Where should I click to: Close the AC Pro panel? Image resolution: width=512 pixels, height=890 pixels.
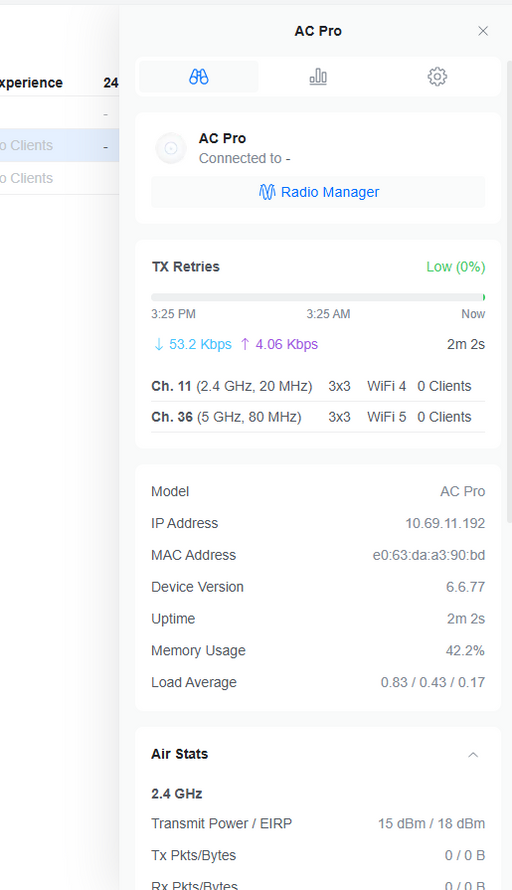pos(483,31)
